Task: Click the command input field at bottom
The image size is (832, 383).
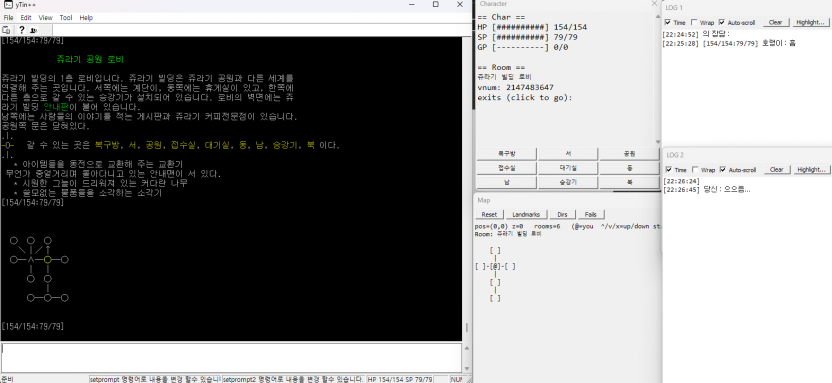Action: (231, 358)
